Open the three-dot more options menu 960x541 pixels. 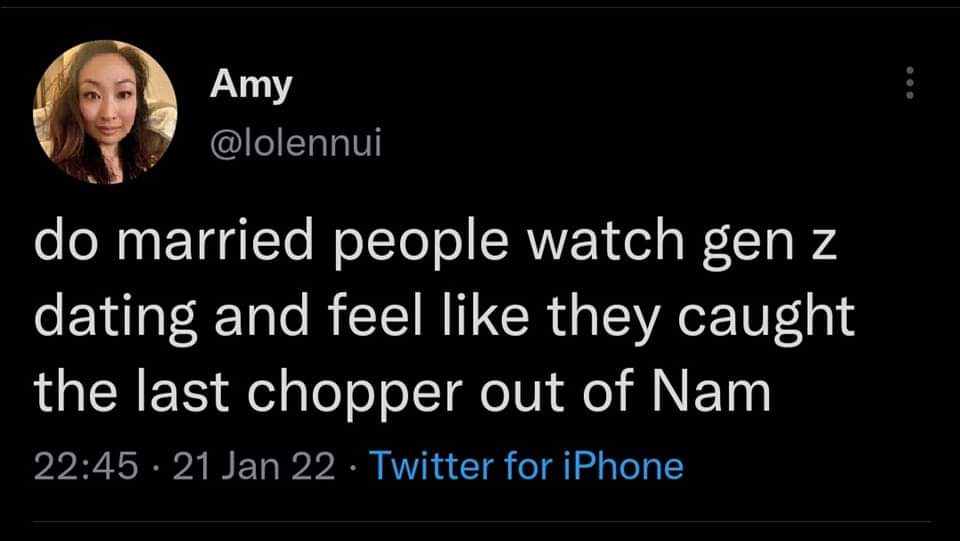tap(909, 83)
